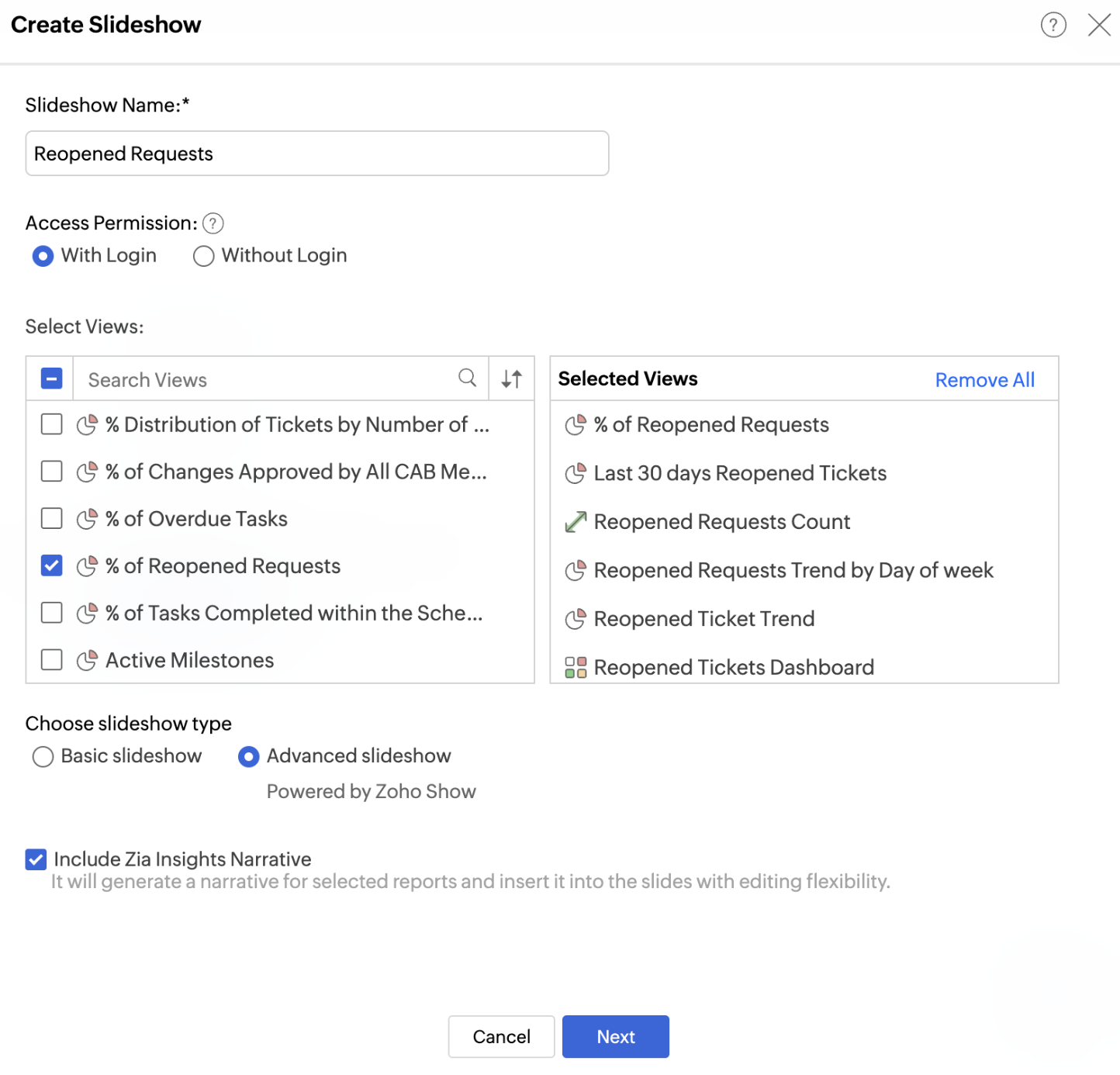Click the Access Permission help icon
Screen dimensions: 1120x1075
[213, 223]
